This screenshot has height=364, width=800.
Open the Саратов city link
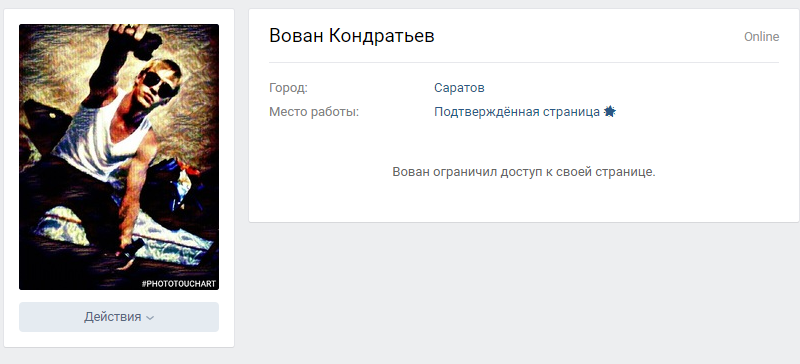[x=459, y=88]
